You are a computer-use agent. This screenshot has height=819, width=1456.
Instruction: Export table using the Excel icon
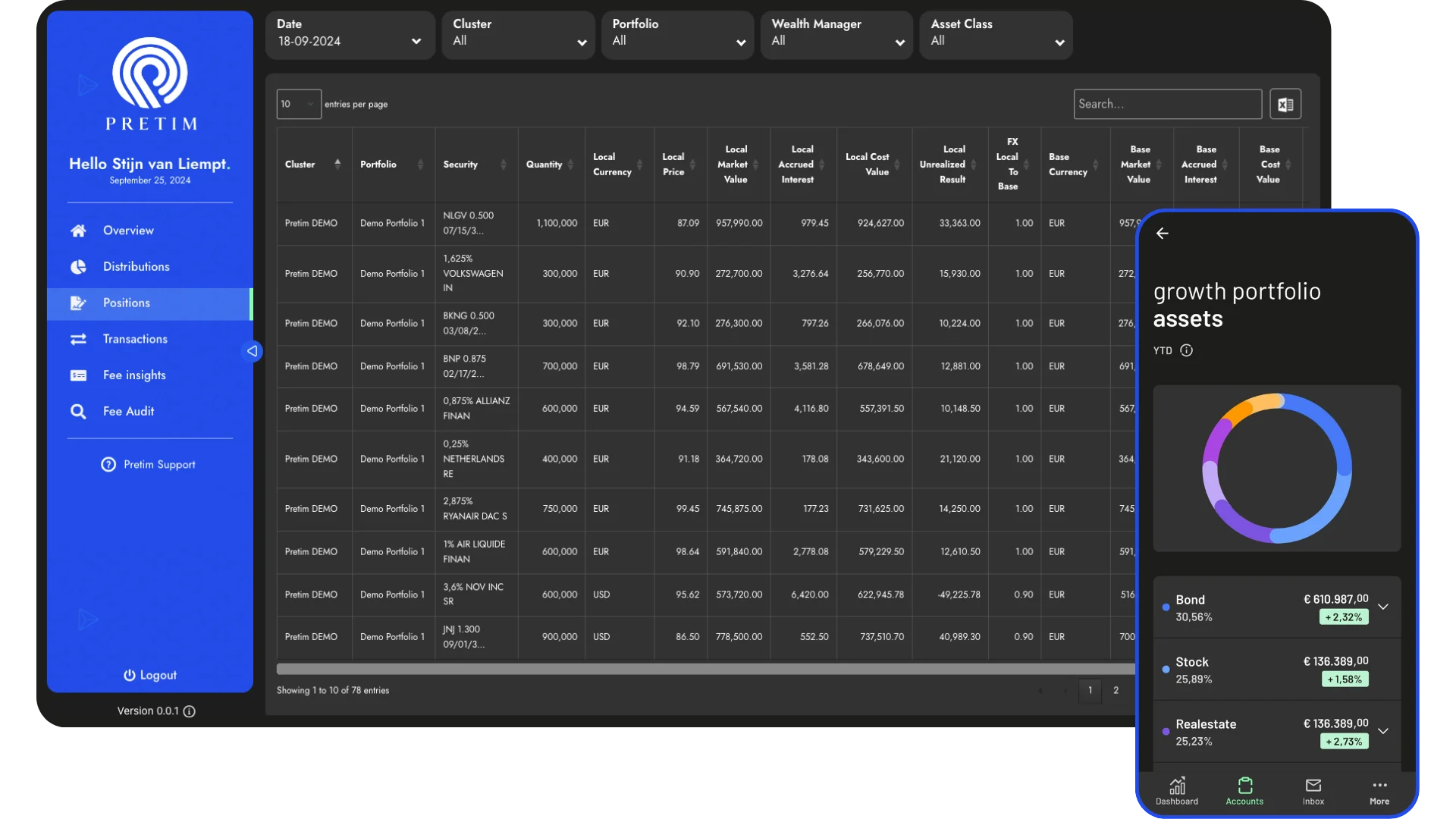tap(1285, 104)
